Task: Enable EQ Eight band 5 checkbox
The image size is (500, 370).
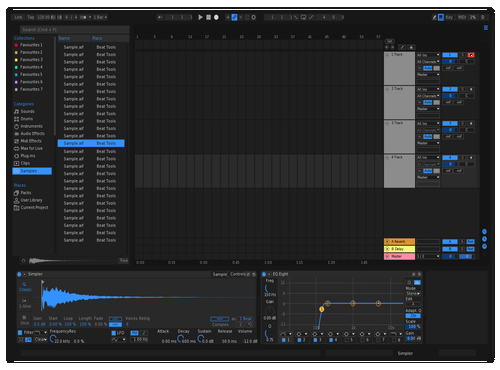Action: (x=347, y=340)
